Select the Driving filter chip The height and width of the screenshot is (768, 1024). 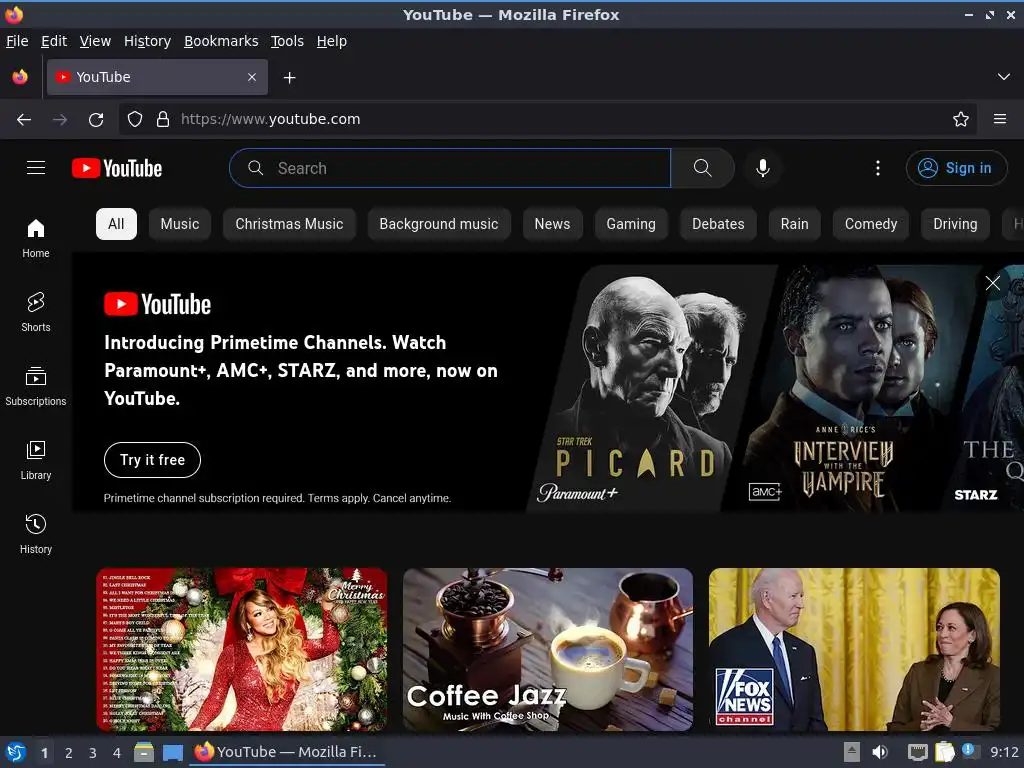(955, 224)
